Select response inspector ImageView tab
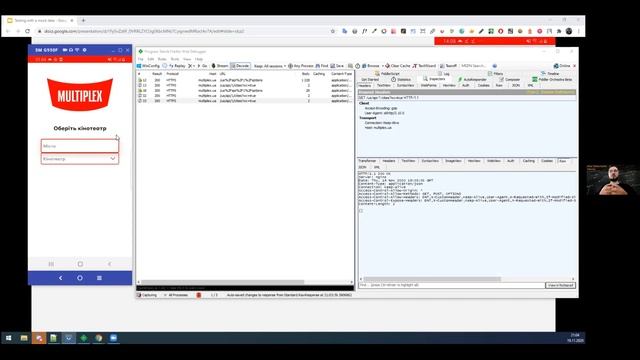 click(453, 161)
